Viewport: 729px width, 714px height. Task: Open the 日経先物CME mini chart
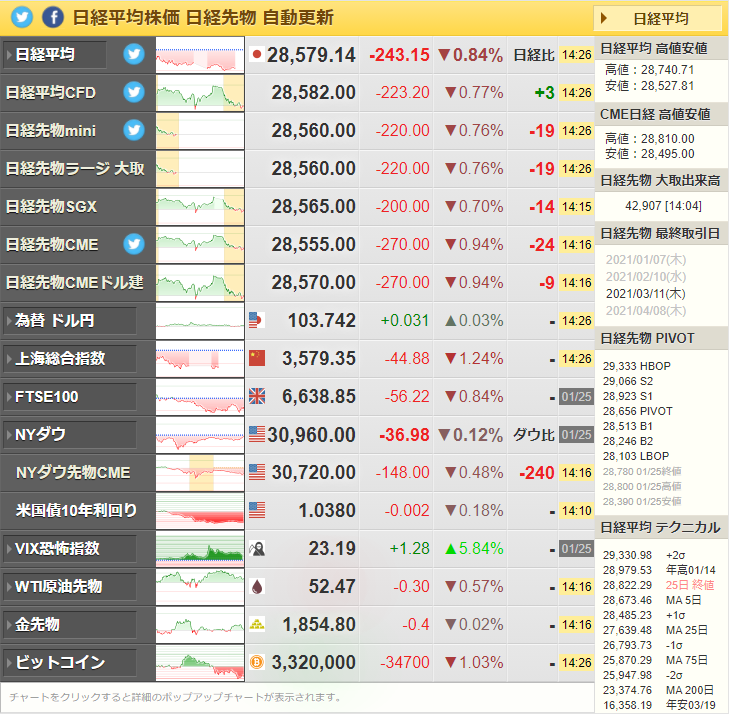200,245
